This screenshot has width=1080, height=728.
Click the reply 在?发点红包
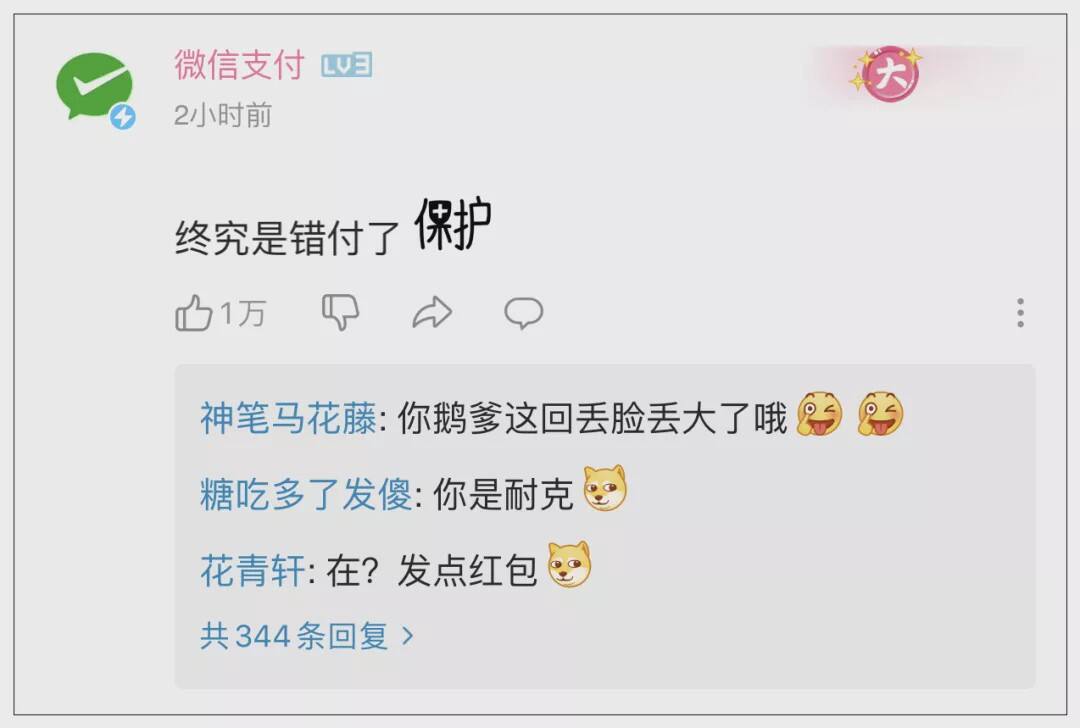(431, 570)
